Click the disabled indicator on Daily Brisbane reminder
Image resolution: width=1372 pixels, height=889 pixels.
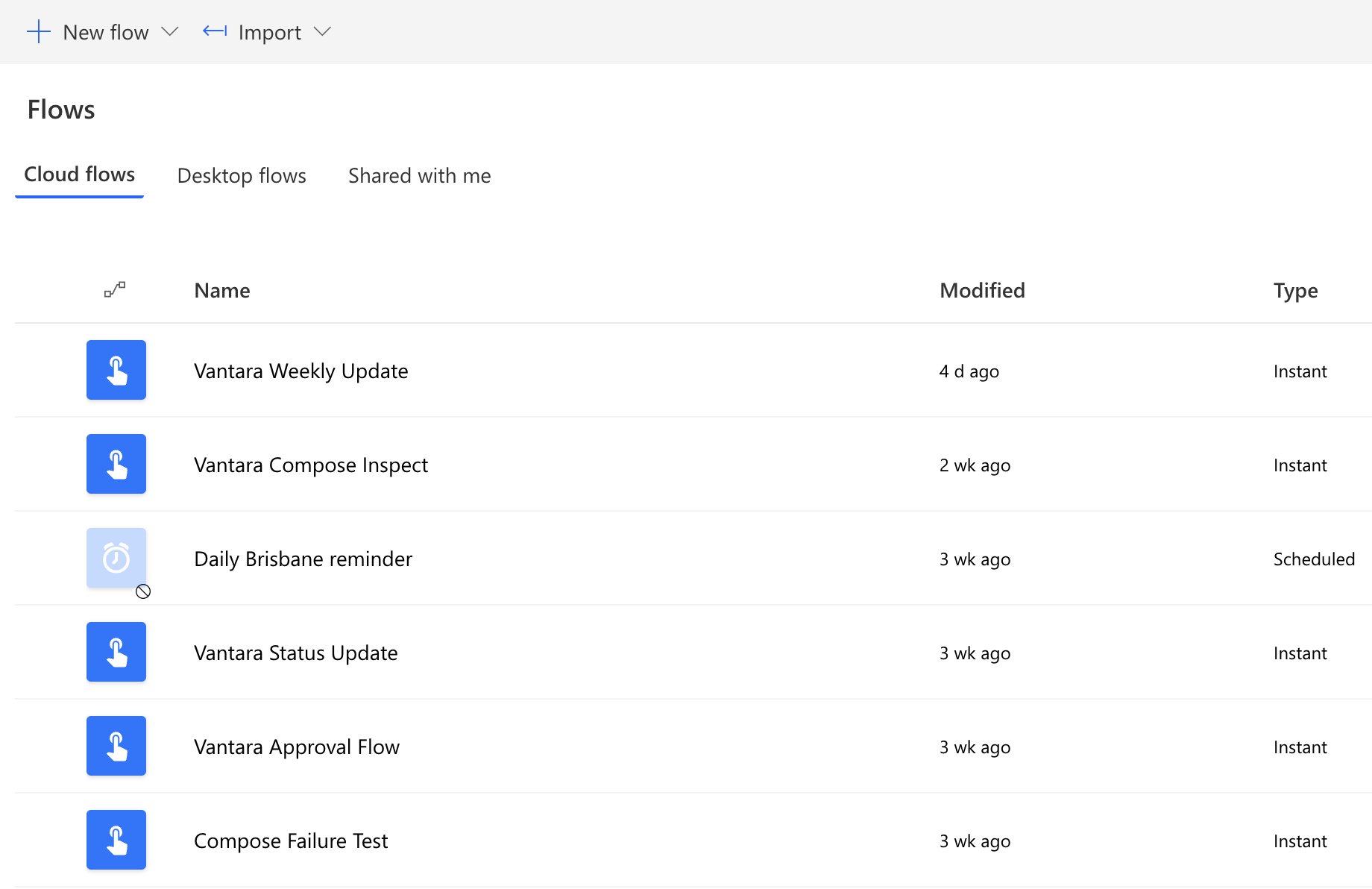[x=143, y=591]
